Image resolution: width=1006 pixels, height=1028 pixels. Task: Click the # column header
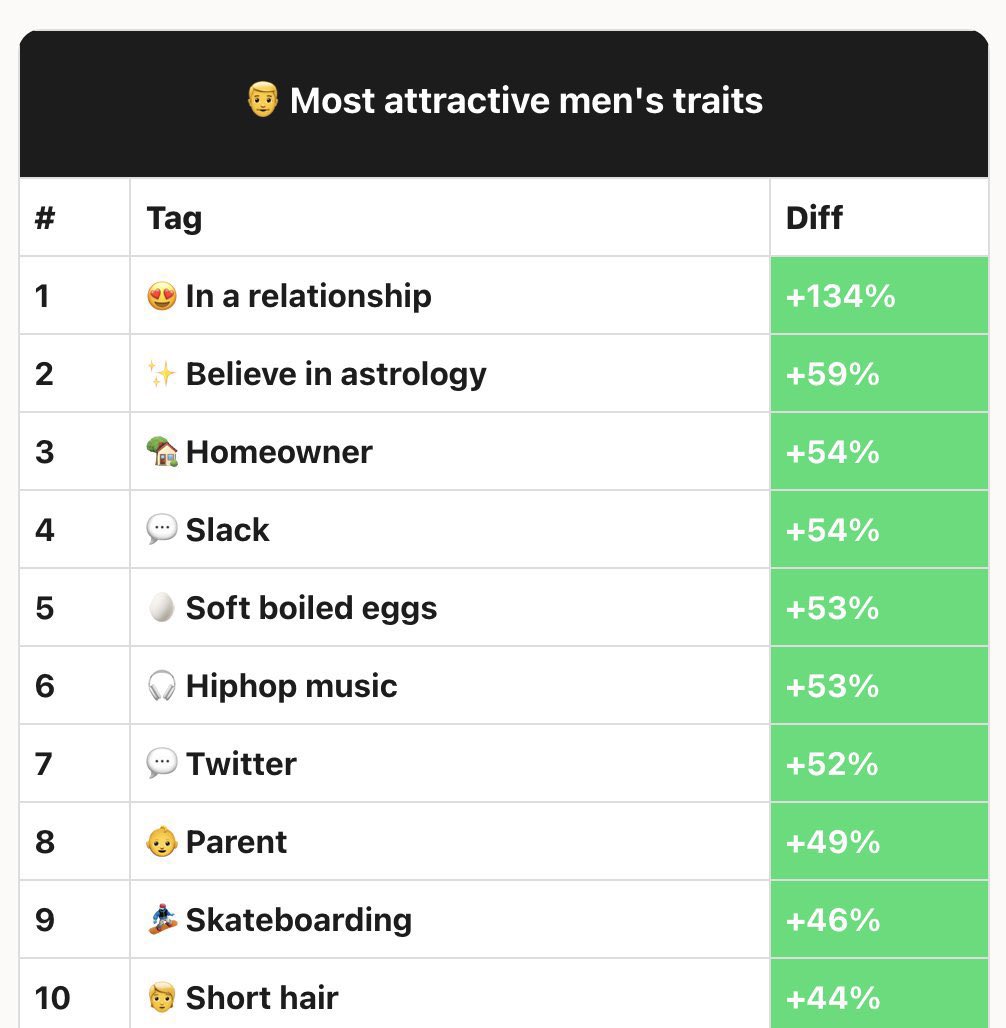(x=44, y=218)
